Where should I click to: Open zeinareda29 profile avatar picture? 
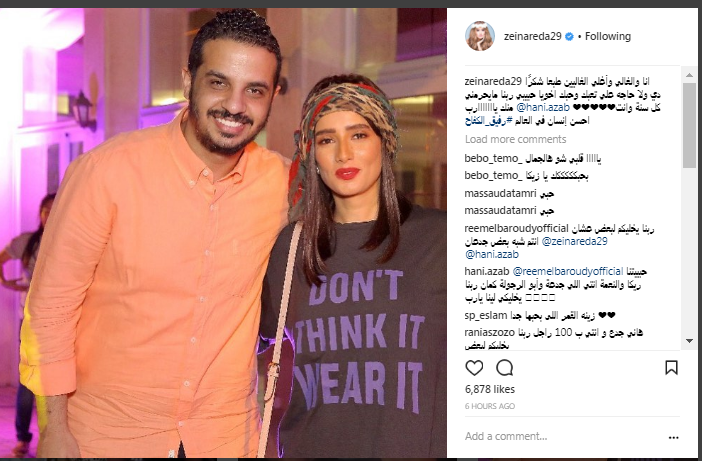(480, 36)
